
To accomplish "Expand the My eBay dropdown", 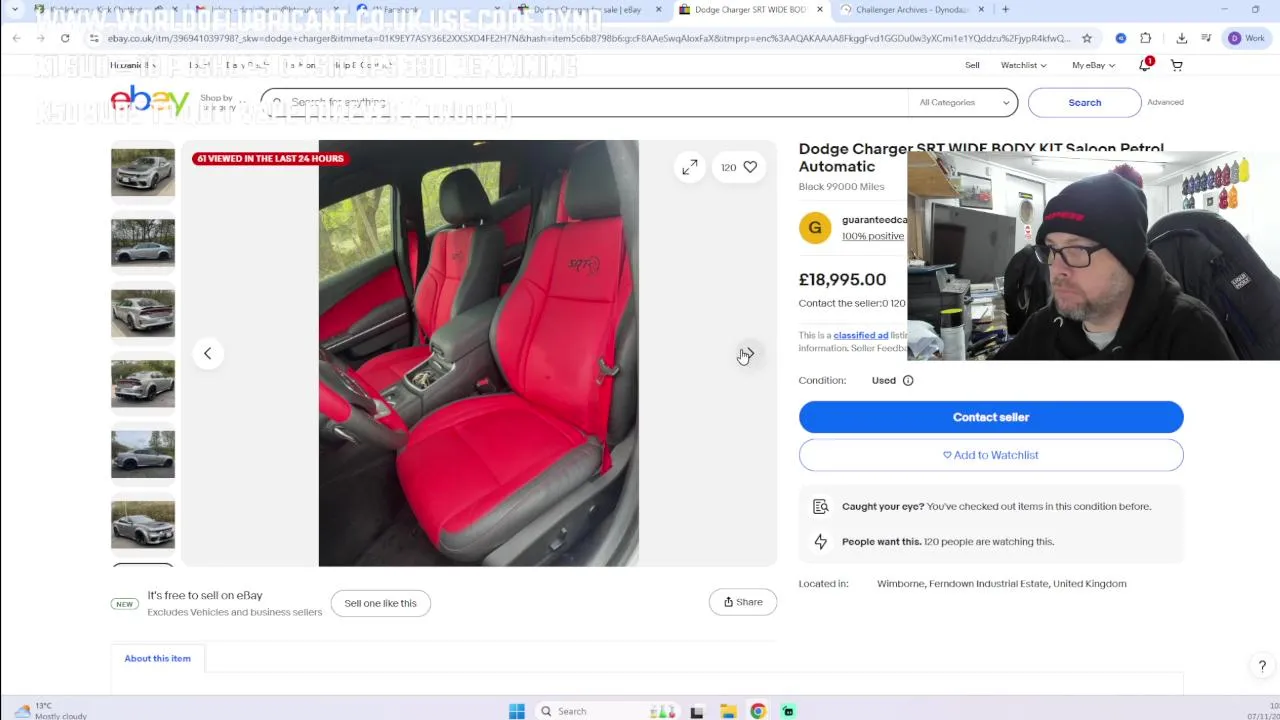I will click(1093, 65).
